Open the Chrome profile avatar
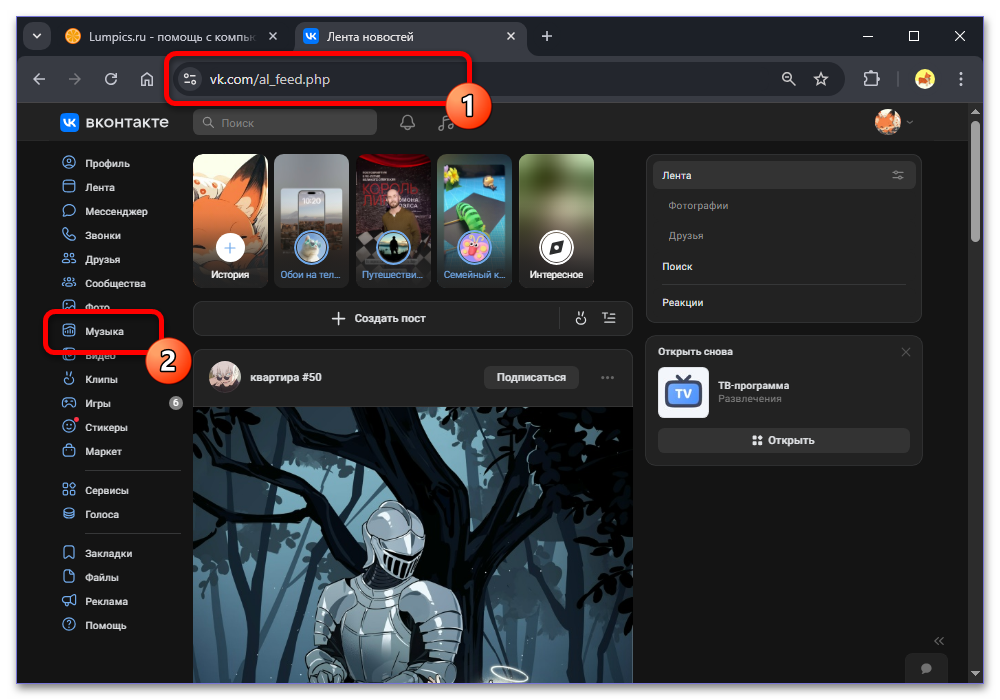This screenshot has height=700, width=1000. pos(924,79)
